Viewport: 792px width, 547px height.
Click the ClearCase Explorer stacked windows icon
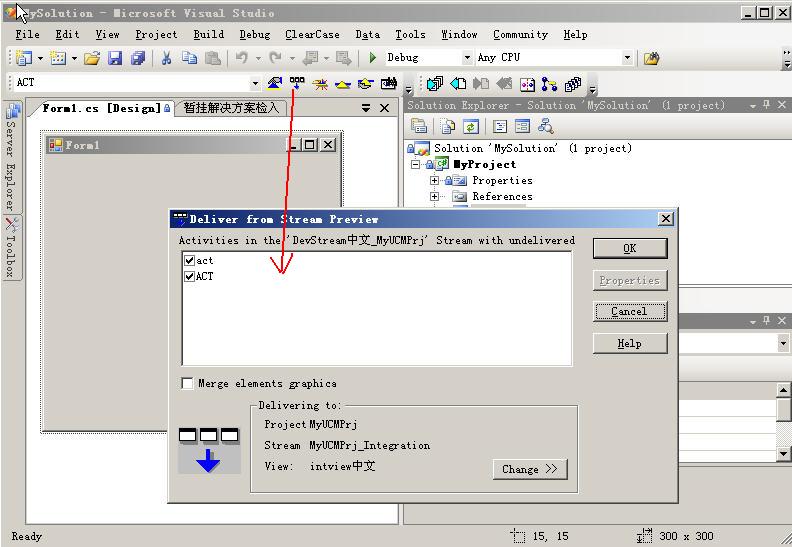[435, 84]
